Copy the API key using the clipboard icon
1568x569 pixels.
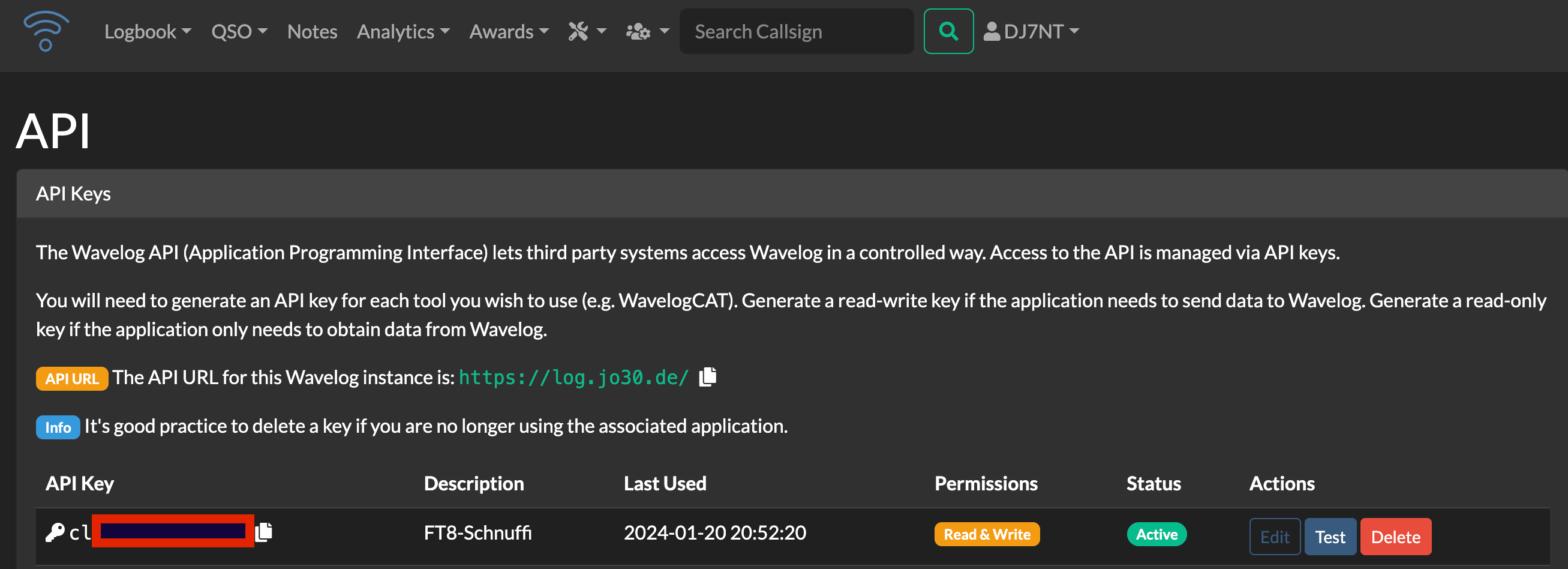coord(263,532)
